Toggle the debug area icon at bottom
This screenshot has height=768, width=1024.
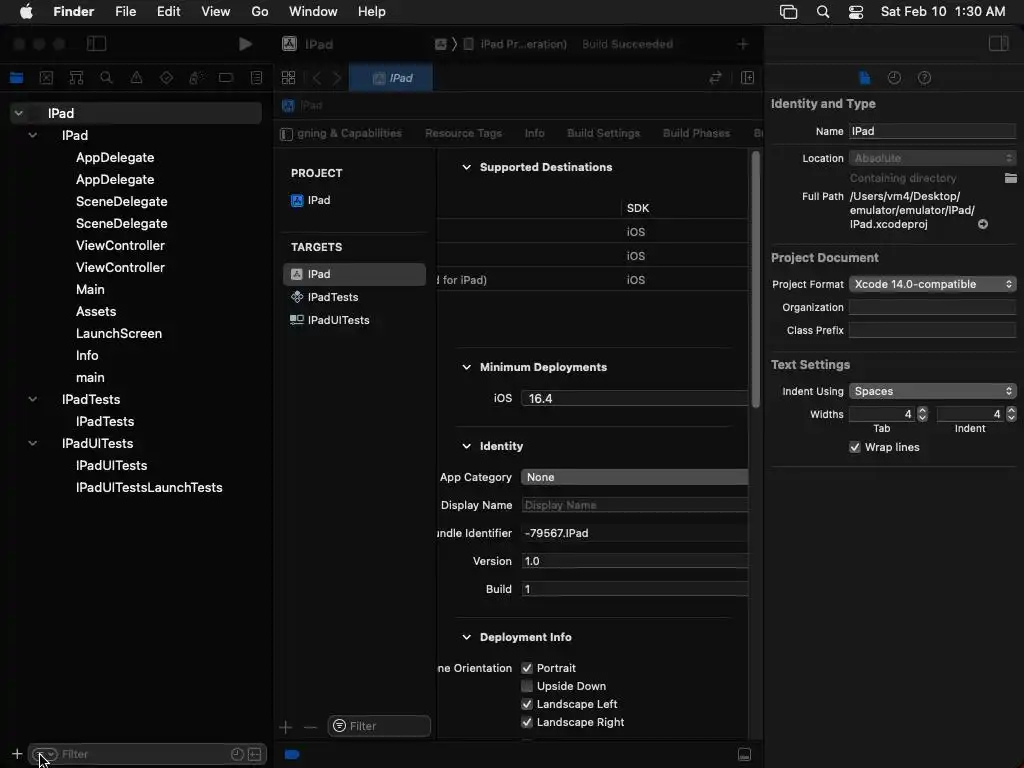coord(744,755)
